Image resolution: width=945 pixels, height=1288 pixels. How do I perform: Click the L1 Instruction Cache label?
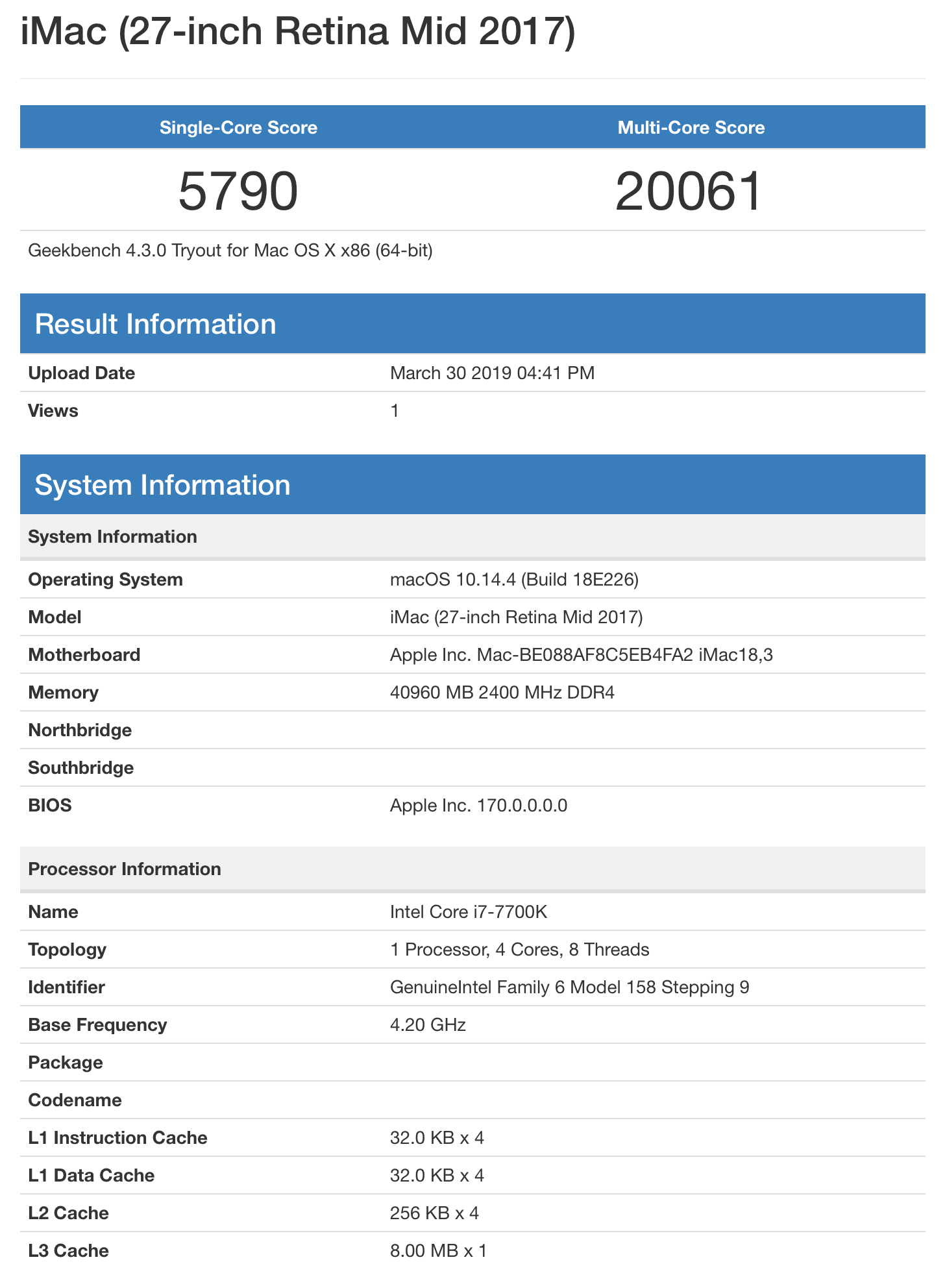click(x=118, y=1138)
